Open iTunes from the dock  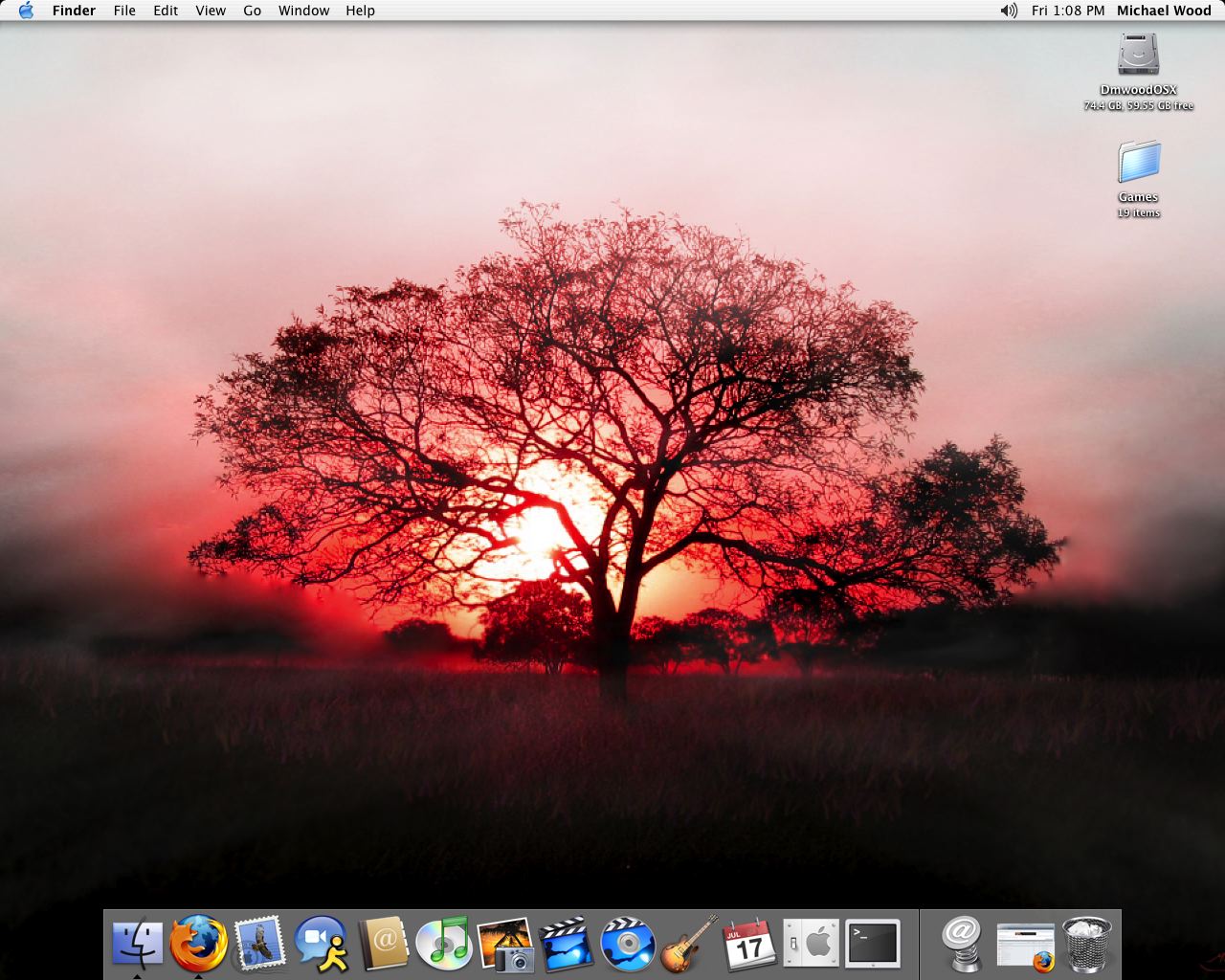[x=444, y=944]
